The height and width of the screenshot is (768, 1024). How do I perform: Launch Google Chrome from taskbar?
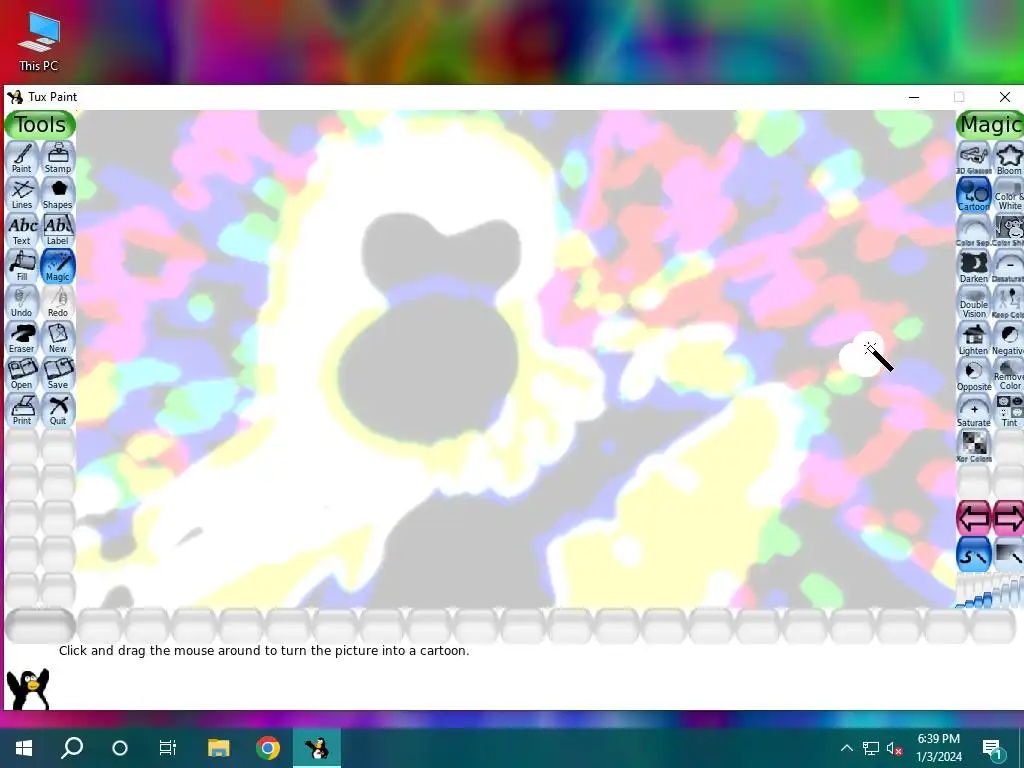(x=268, y=748)
